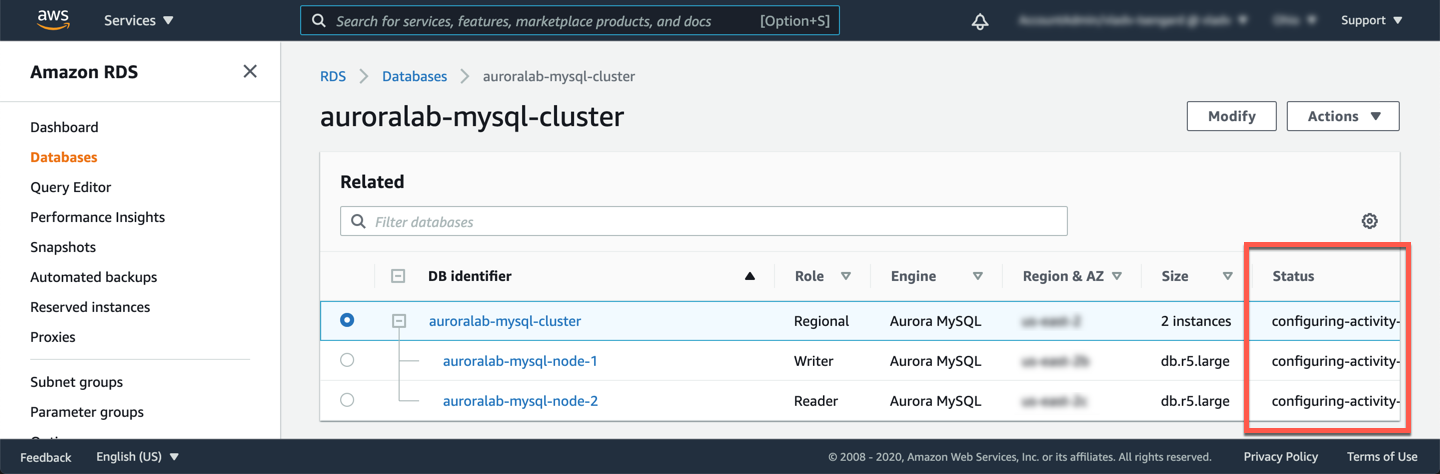The image size is (1440, 474).
Task: Click db.r5.large in node-2 row
Action: [1195, 401]
